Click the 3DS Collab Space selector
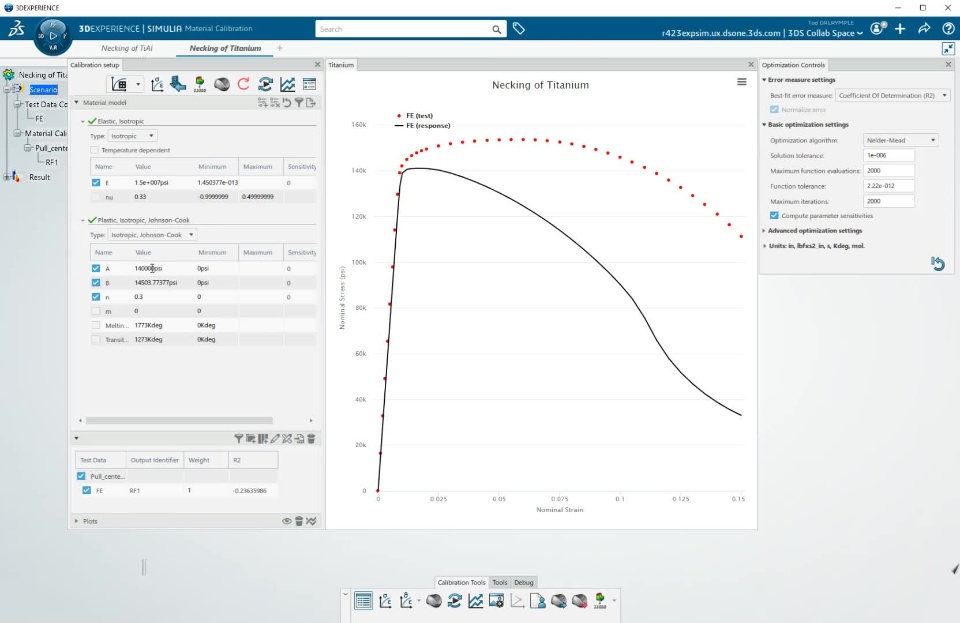 coord(825,33)
